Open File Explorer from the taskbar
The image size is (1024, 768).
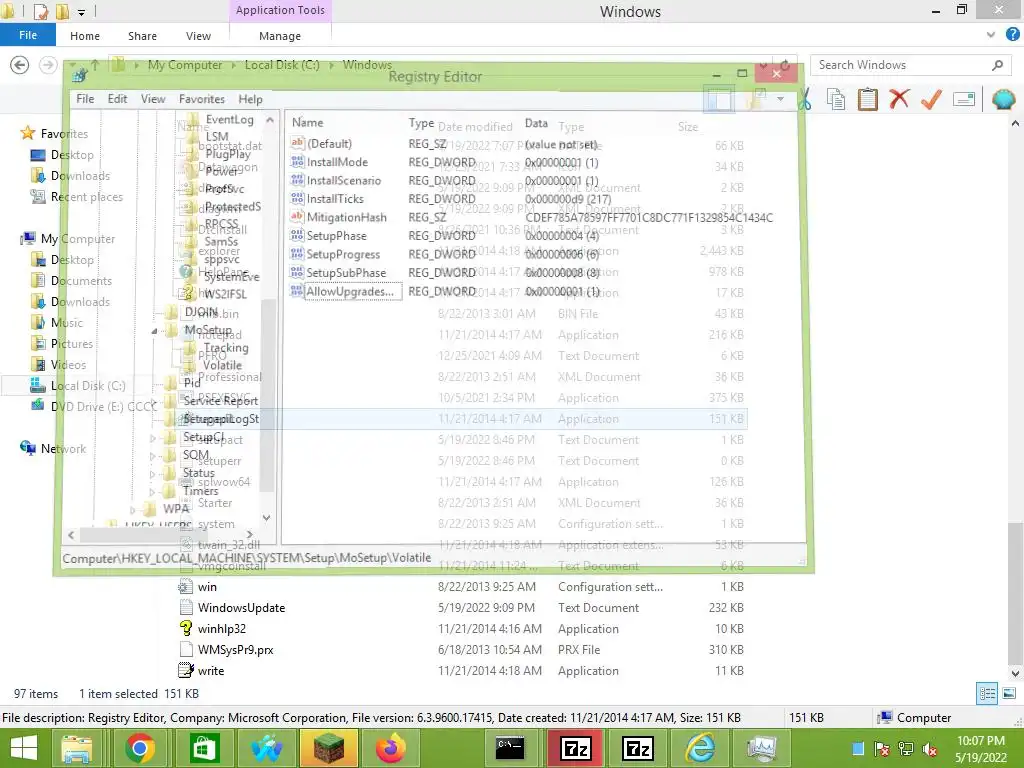77,748
